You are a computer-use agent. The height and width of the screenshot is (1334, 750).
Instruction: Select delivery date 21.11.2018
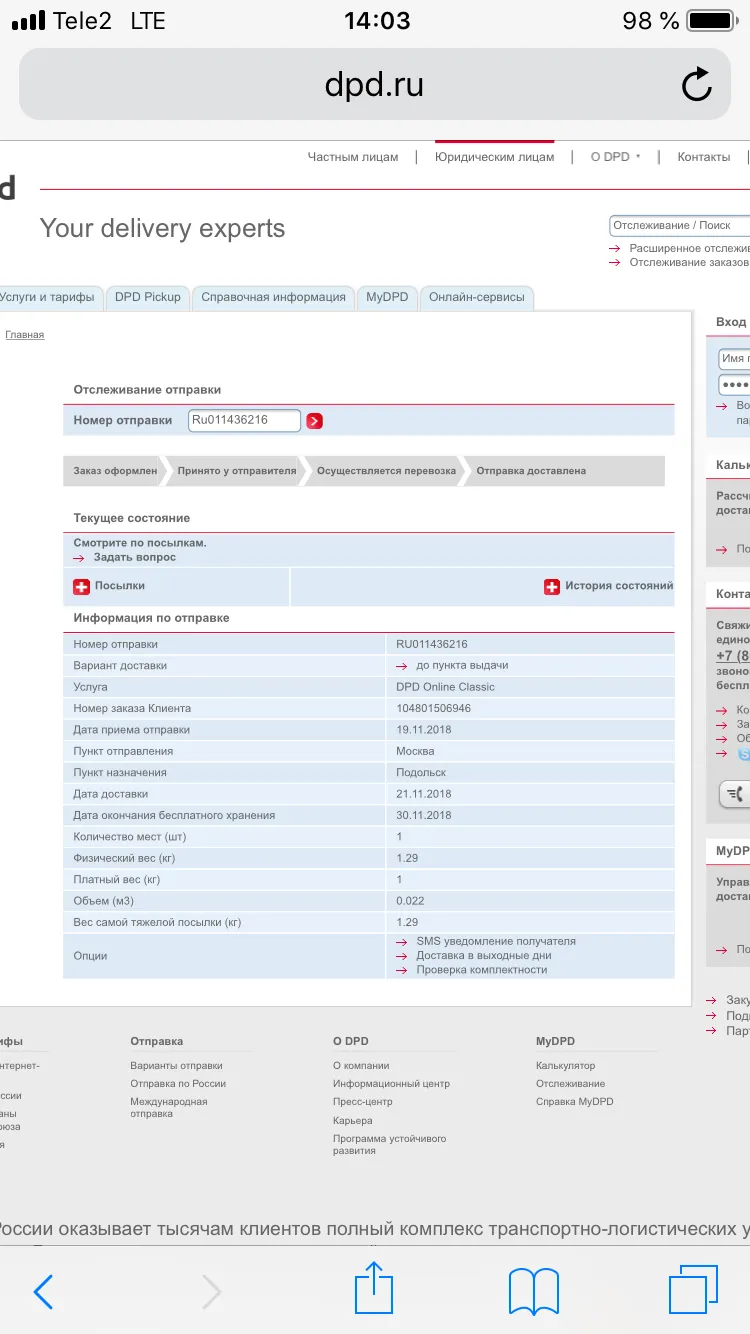(x=424, y=794)
